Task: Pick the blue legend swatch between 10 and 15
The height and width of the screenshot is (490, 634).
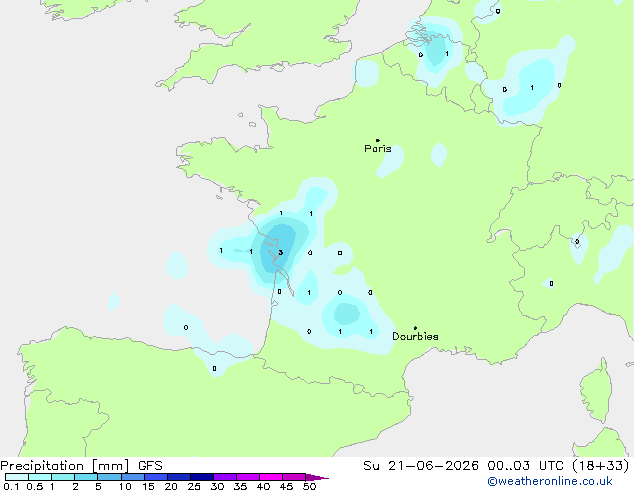Action: click(133, 477)
